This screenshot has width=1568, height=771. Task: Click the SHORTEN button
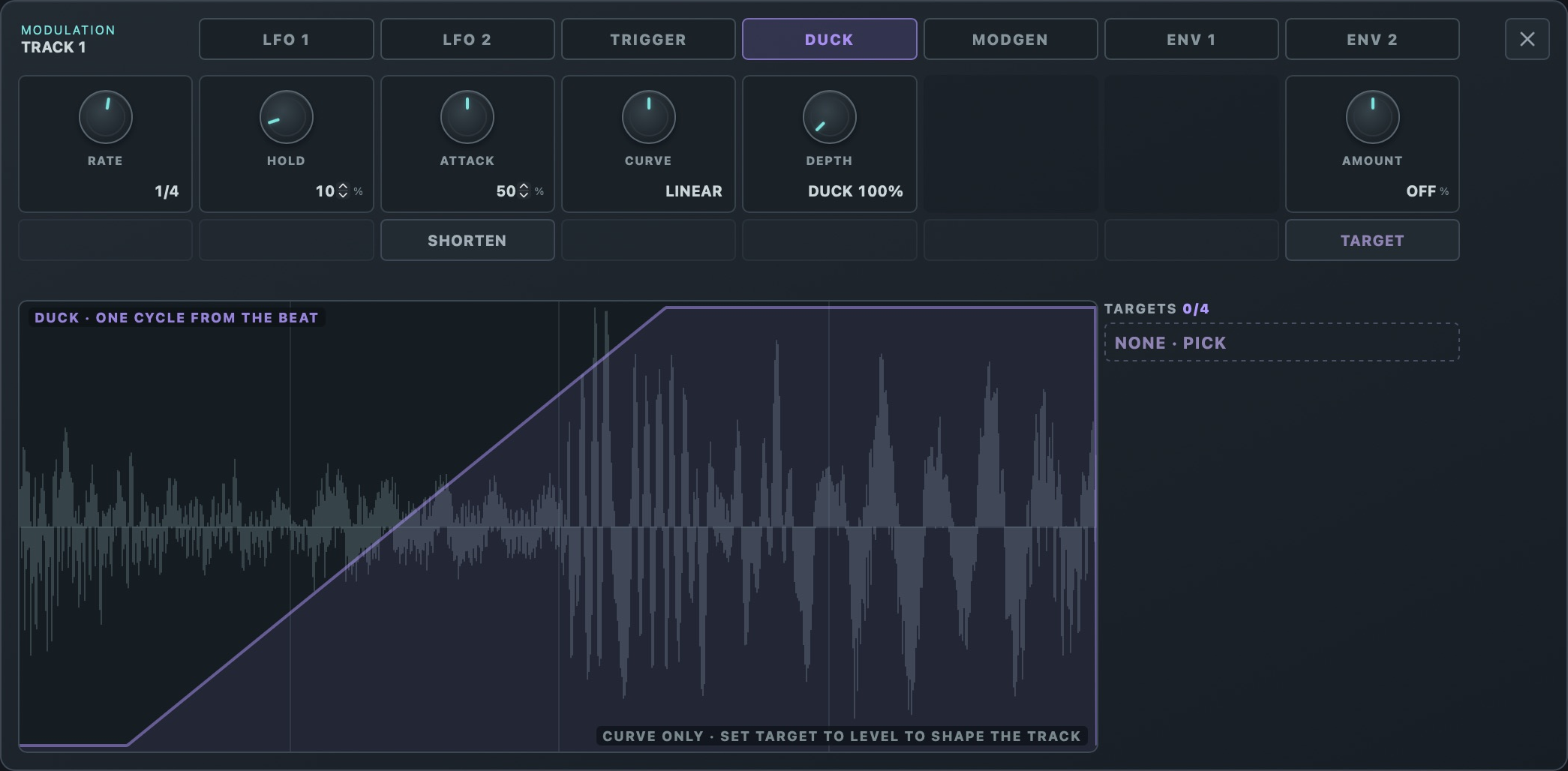pos(467,240)
